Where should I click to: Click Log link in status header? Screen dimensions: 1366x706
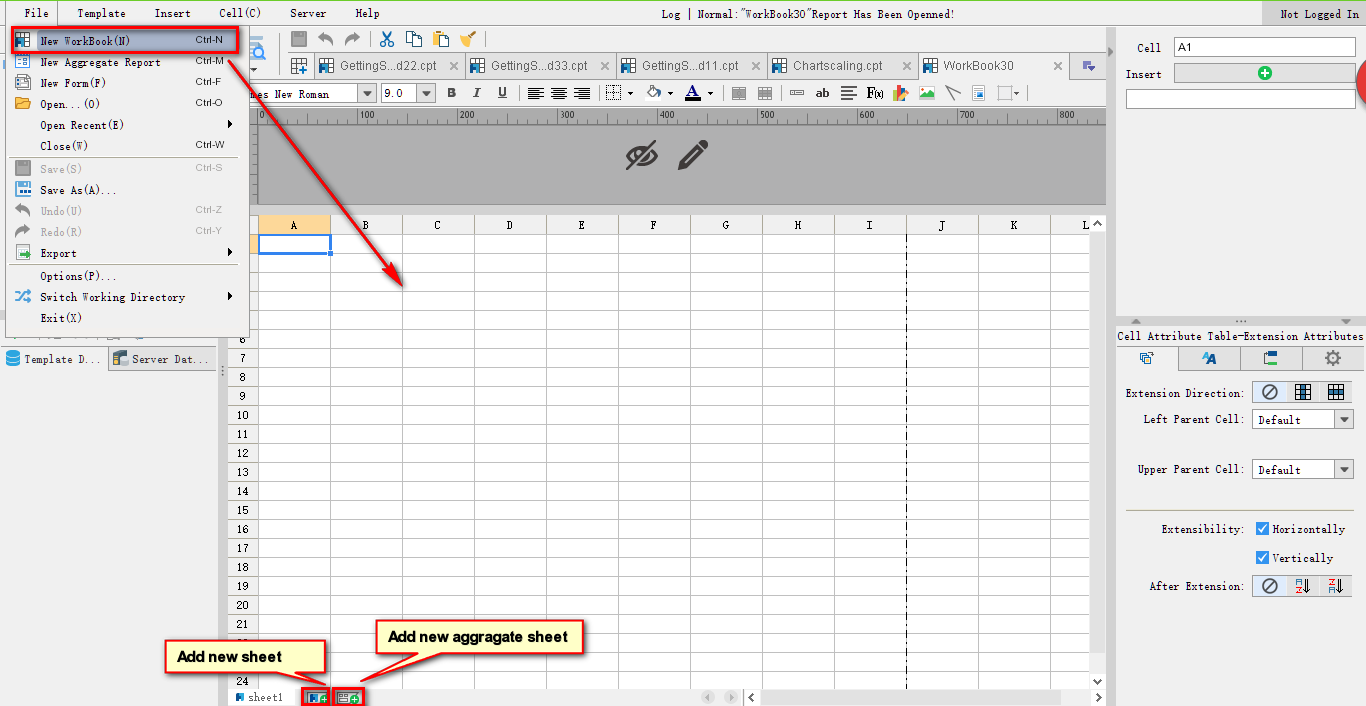[670, 14]
